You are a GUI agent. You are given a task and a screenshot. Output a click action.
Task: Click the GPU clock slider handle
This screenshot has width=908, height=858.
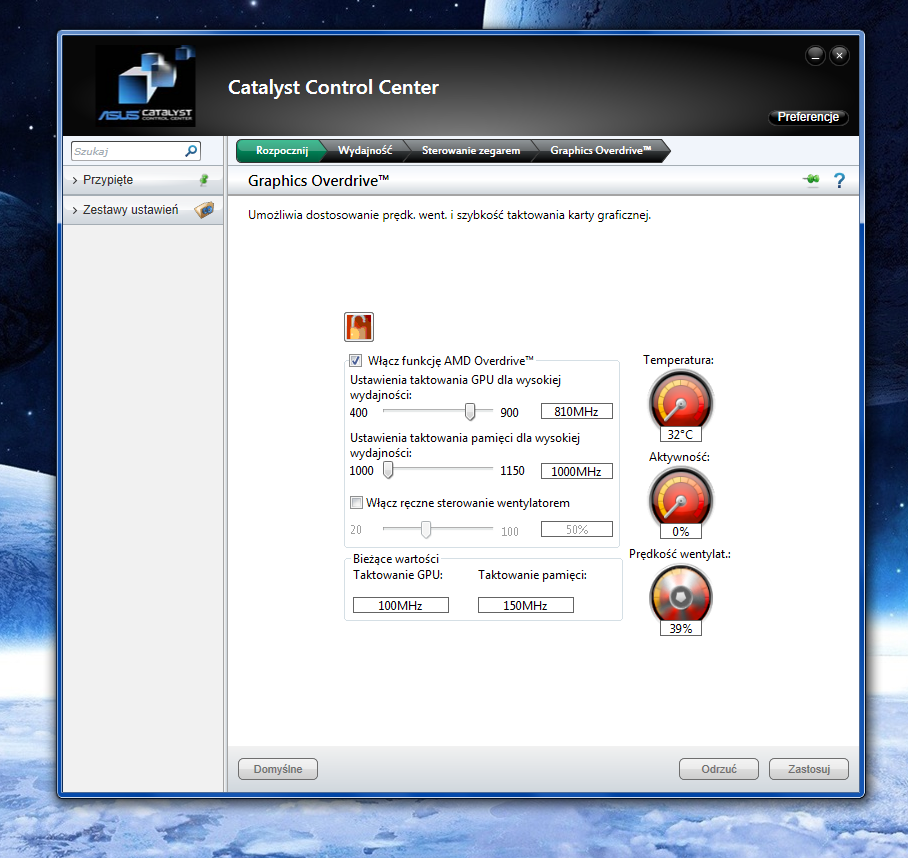pyautogui.click(x=470, y=412)
